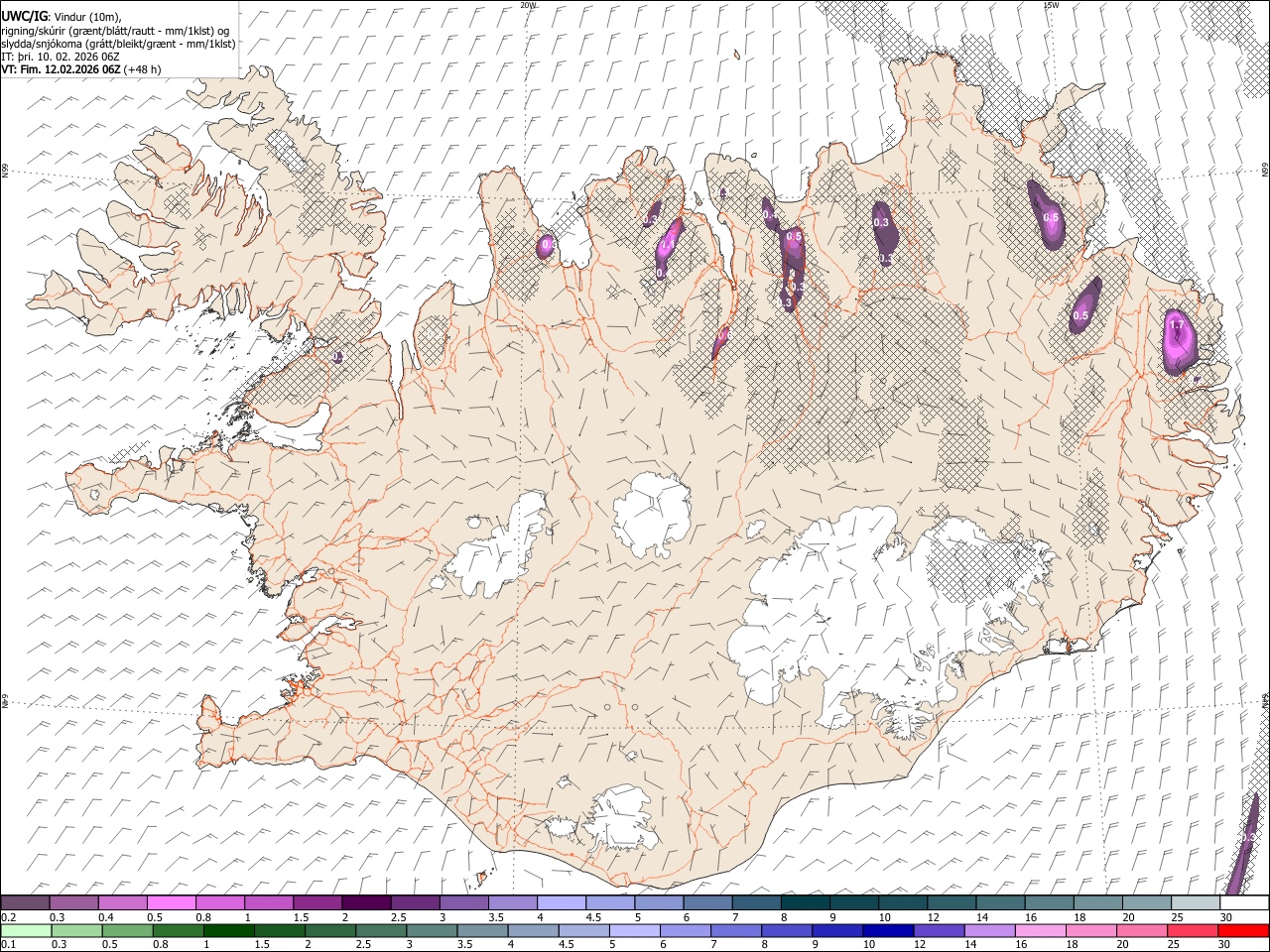Pick the 1.5 magenta swatch on the snow scale
This screenshot has height=952, width=1270.
(317, 902)
